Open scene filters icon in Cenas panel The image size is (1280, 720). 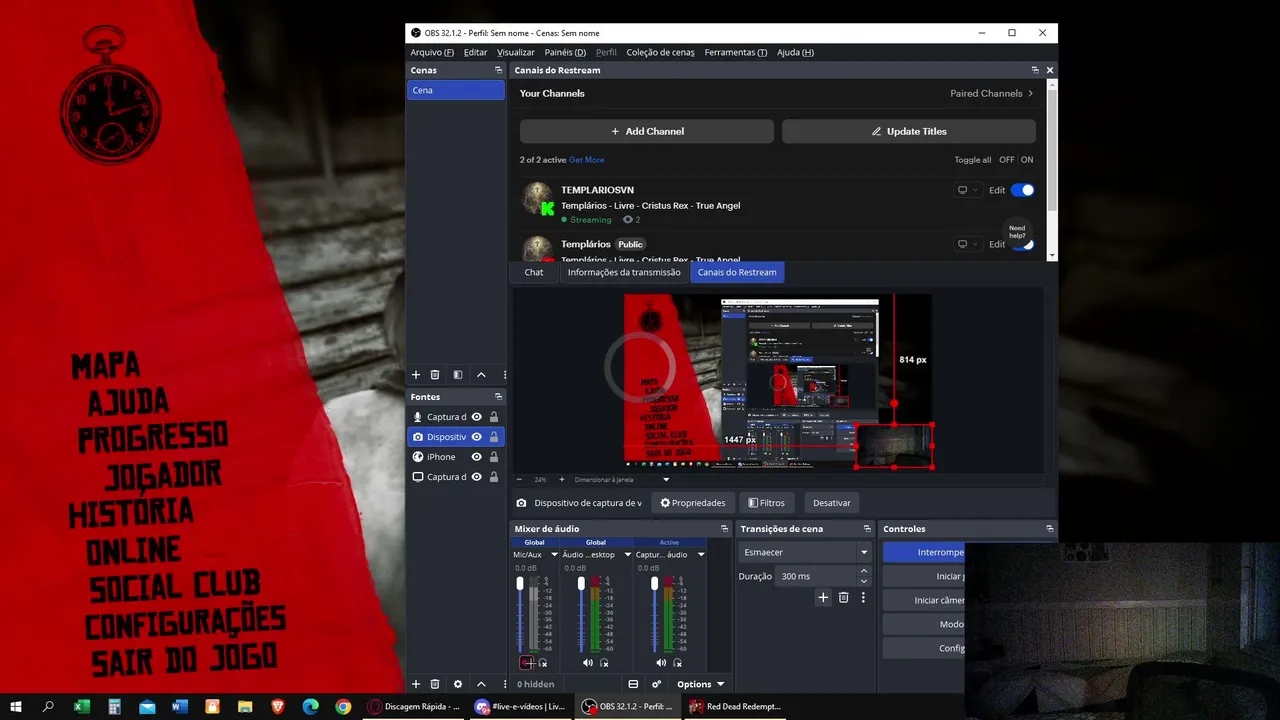click(x=458, y=375)
